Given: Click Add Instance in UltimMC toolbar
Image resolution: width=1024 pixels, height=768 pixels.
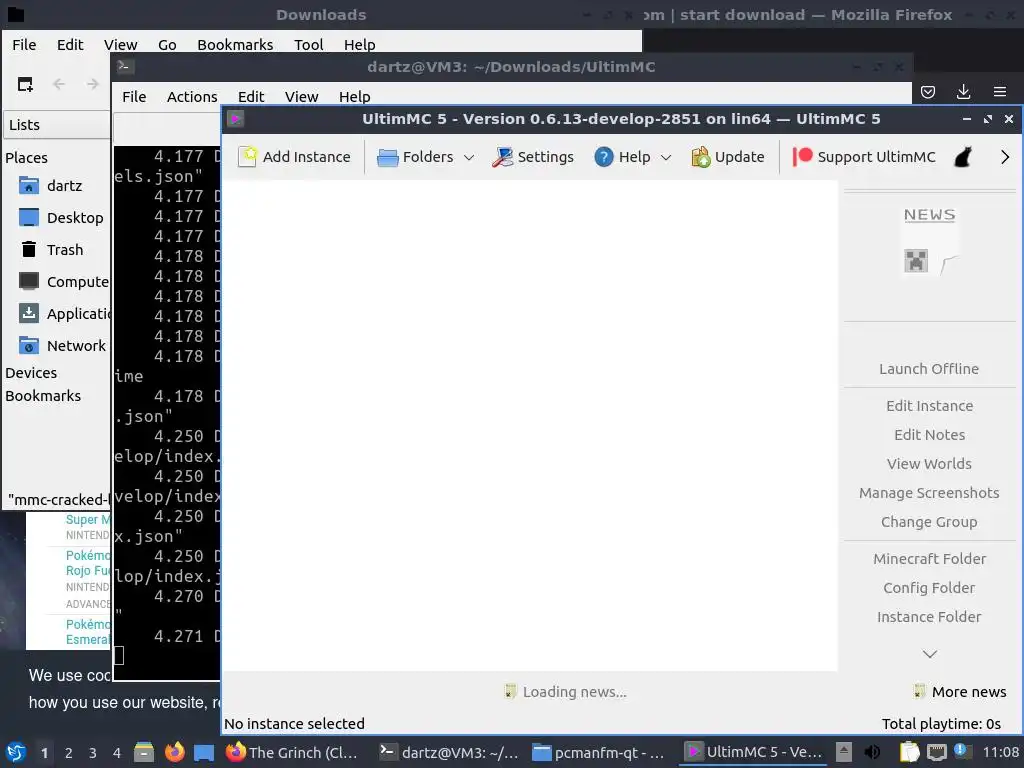Looking at the screenshot, I should tap(294, 157).
